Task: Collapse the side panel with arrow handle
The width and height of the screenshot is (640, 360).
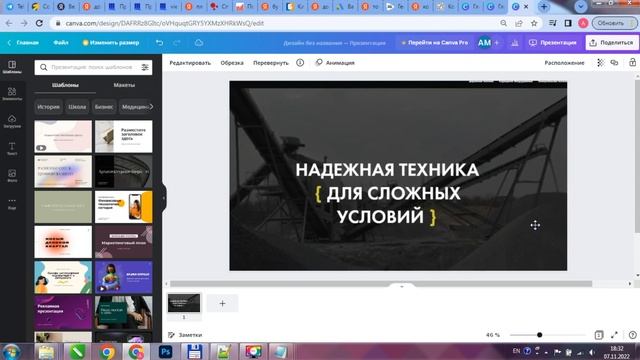Action: click(164, 198)
